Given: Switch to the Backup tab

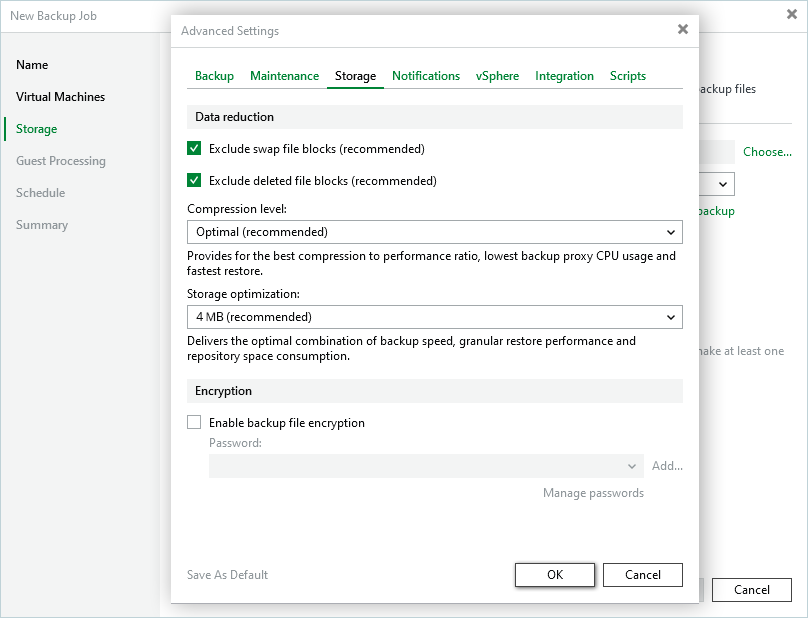Looking at the screenshot, I should coord(214,76).
